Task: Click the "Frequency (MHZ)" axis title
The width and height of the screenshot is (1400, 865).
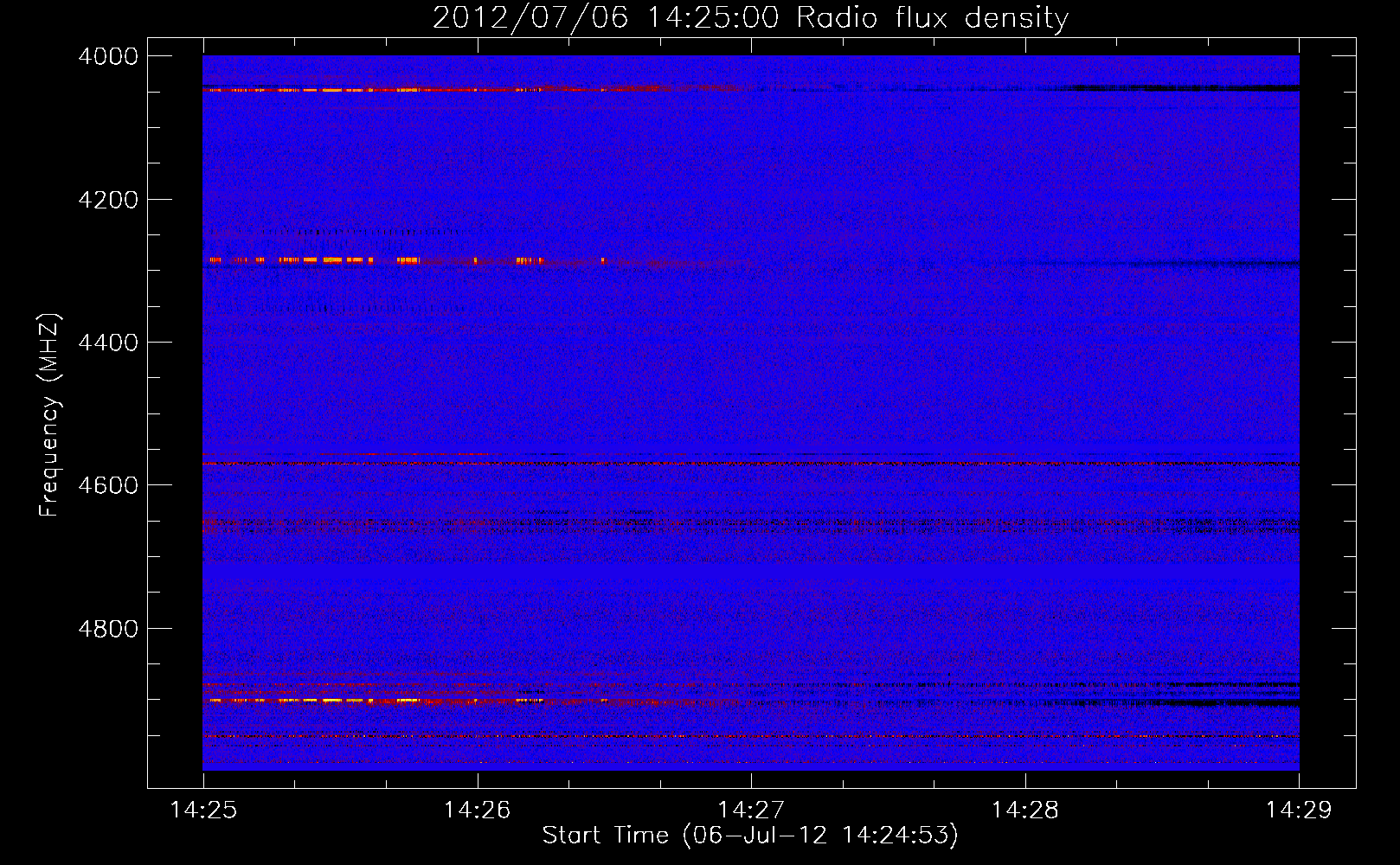Action: tap(49, 415)
